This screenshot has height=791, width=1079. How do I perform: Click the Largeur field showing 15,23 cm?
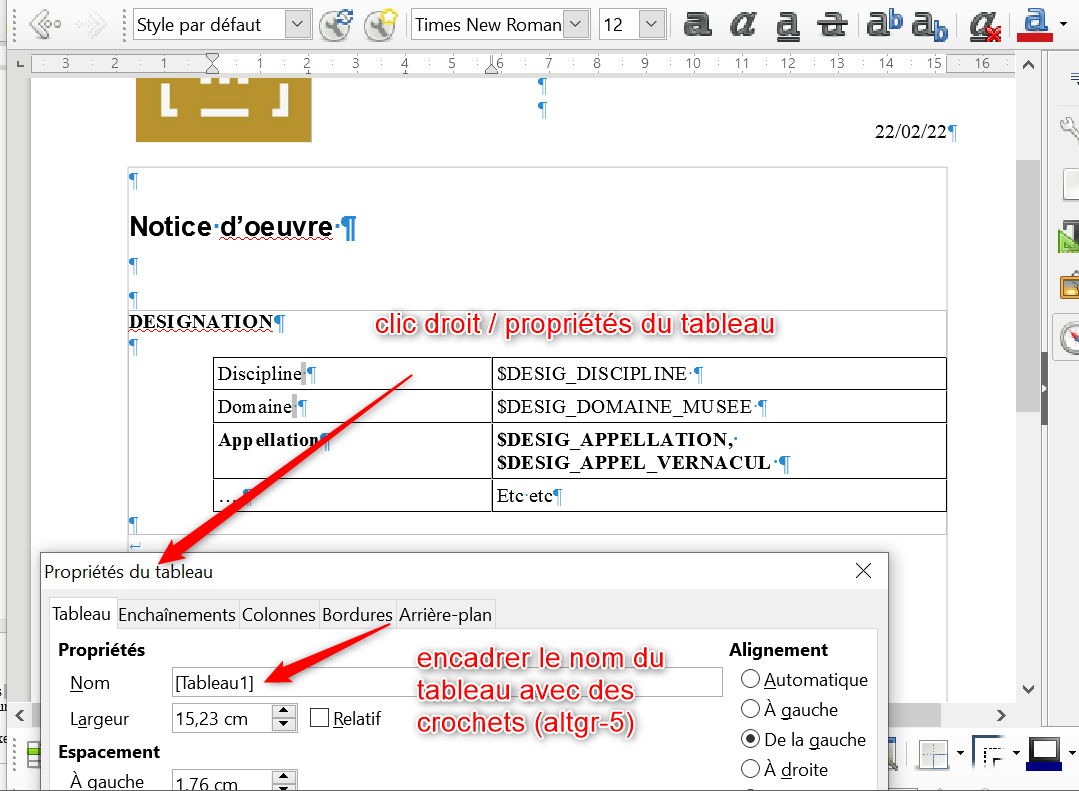pyautogui.click(x=222, y=718)
